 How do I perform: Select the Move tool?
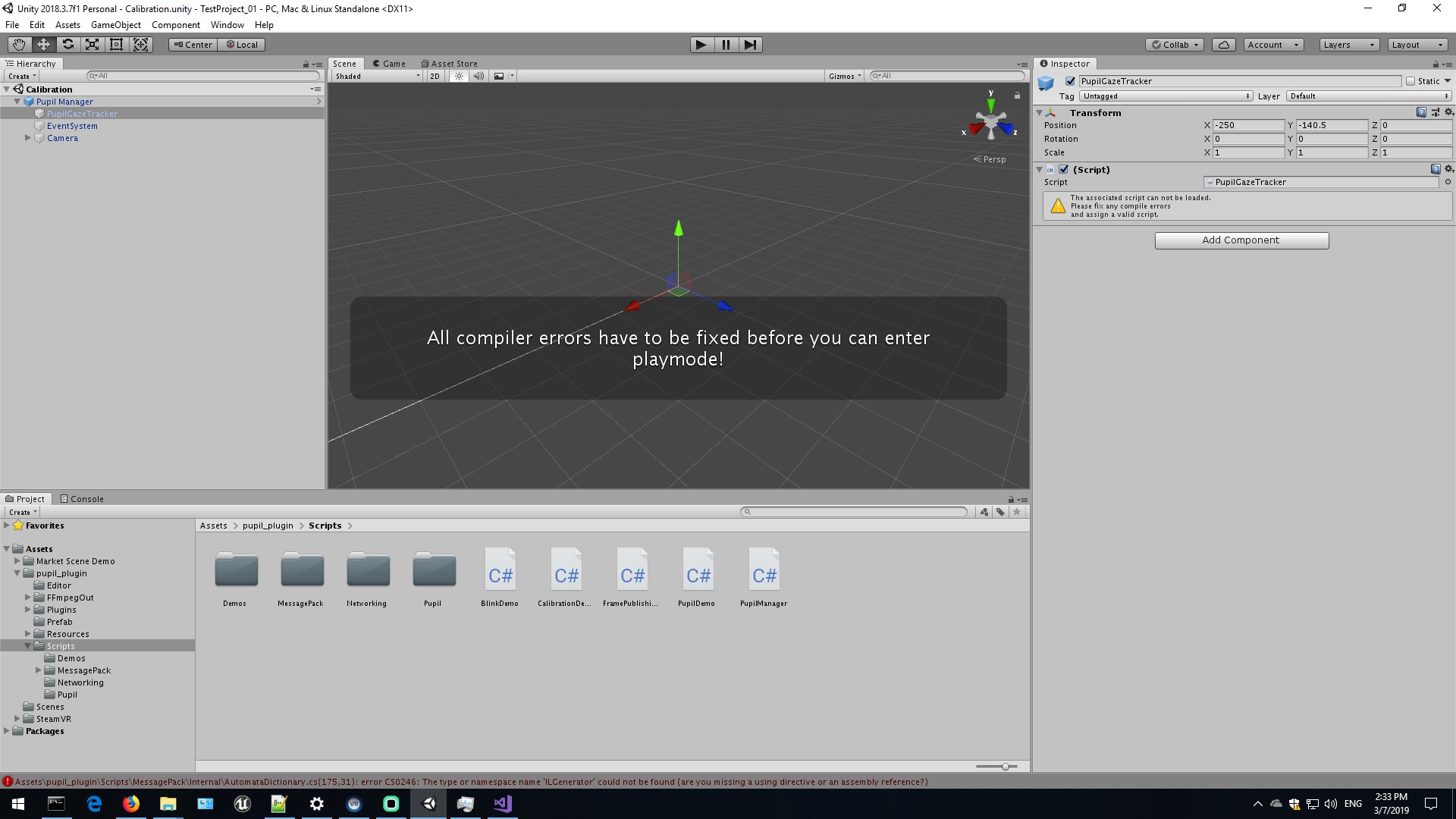(x=43, y=45)
